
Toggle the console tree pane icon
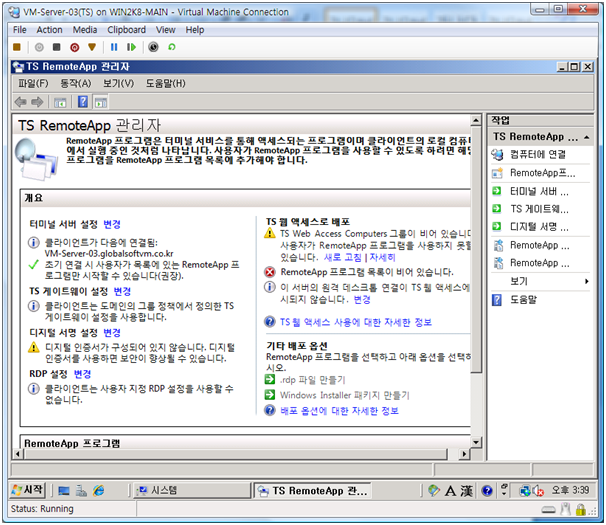[60, 102]
